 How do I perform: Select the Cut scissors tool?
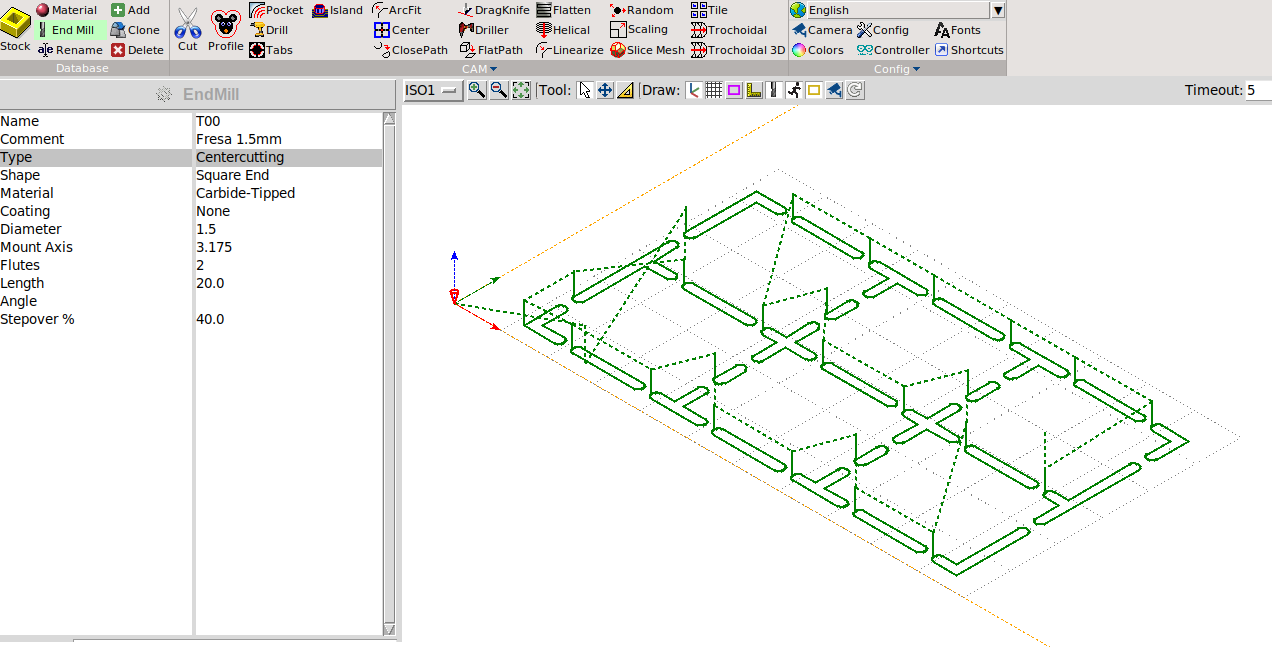pyautogui.click(x=187, y=28)
